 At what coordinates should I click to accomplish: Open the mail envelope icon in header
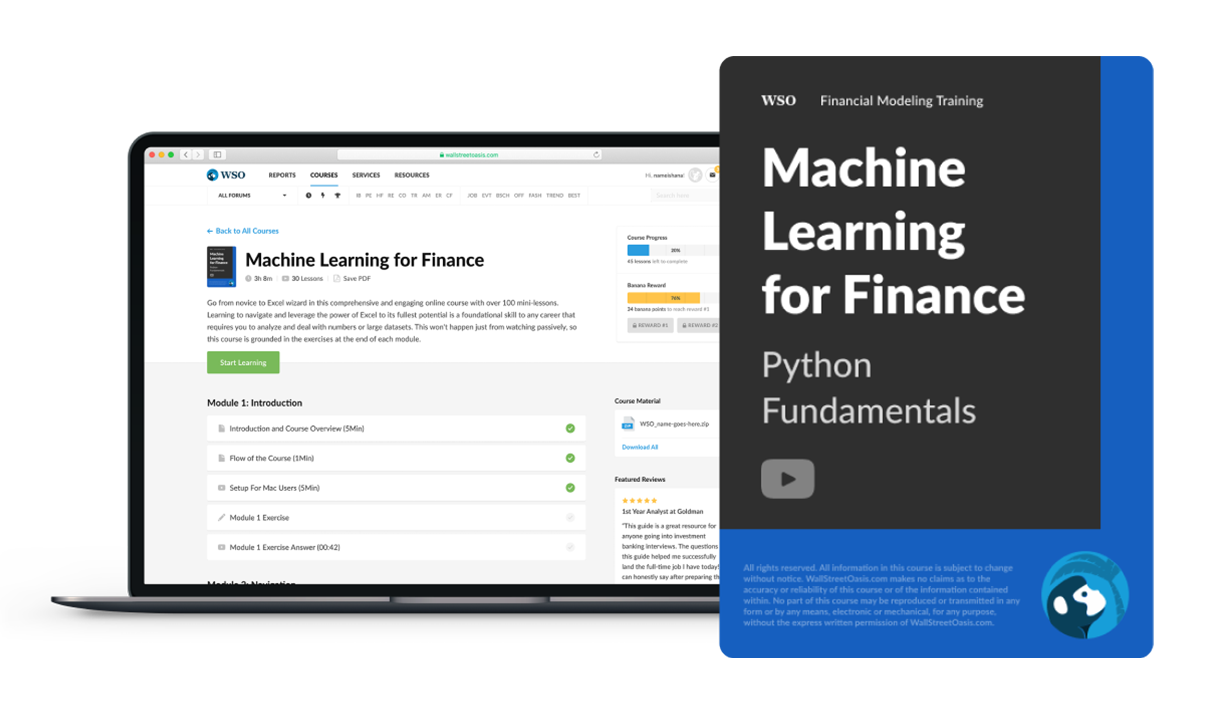pos(712,175)
